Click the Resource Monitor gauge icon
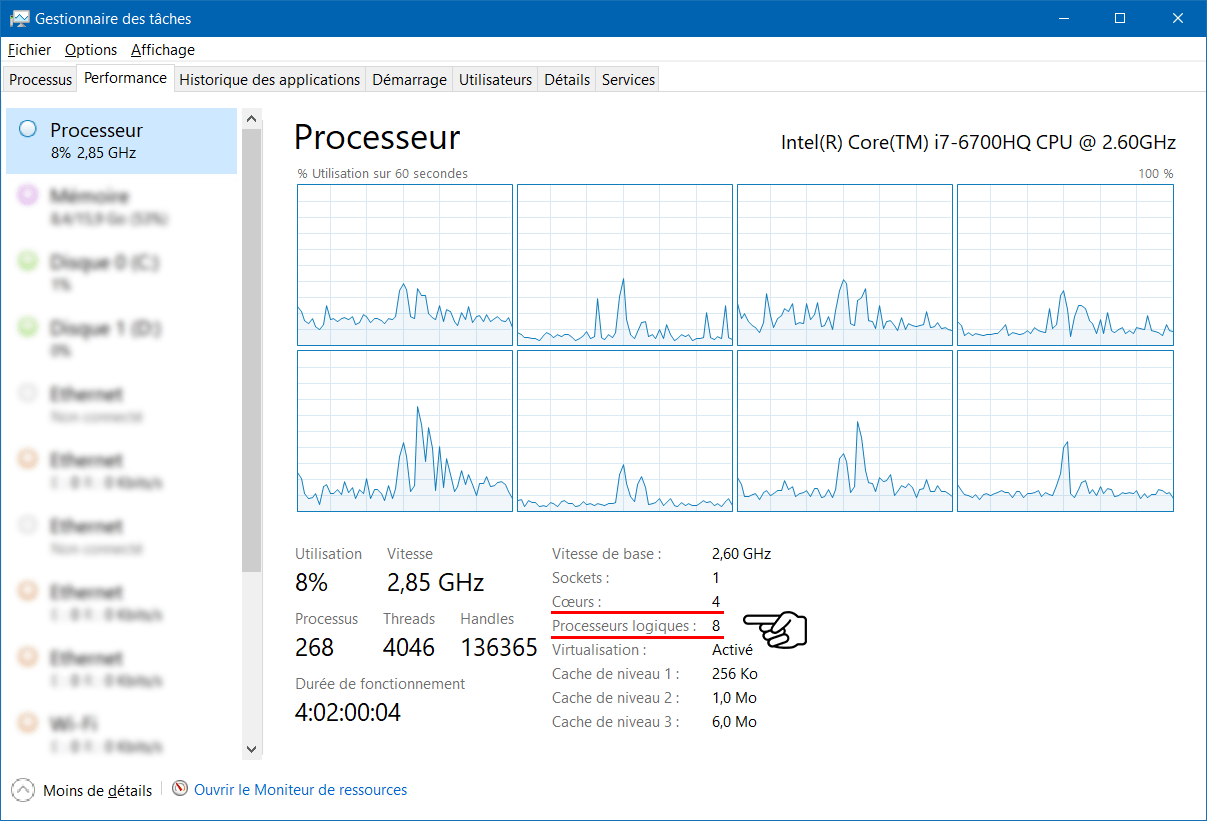The height and width of the screenshot is (821, 1207). (x=180, y=789)
